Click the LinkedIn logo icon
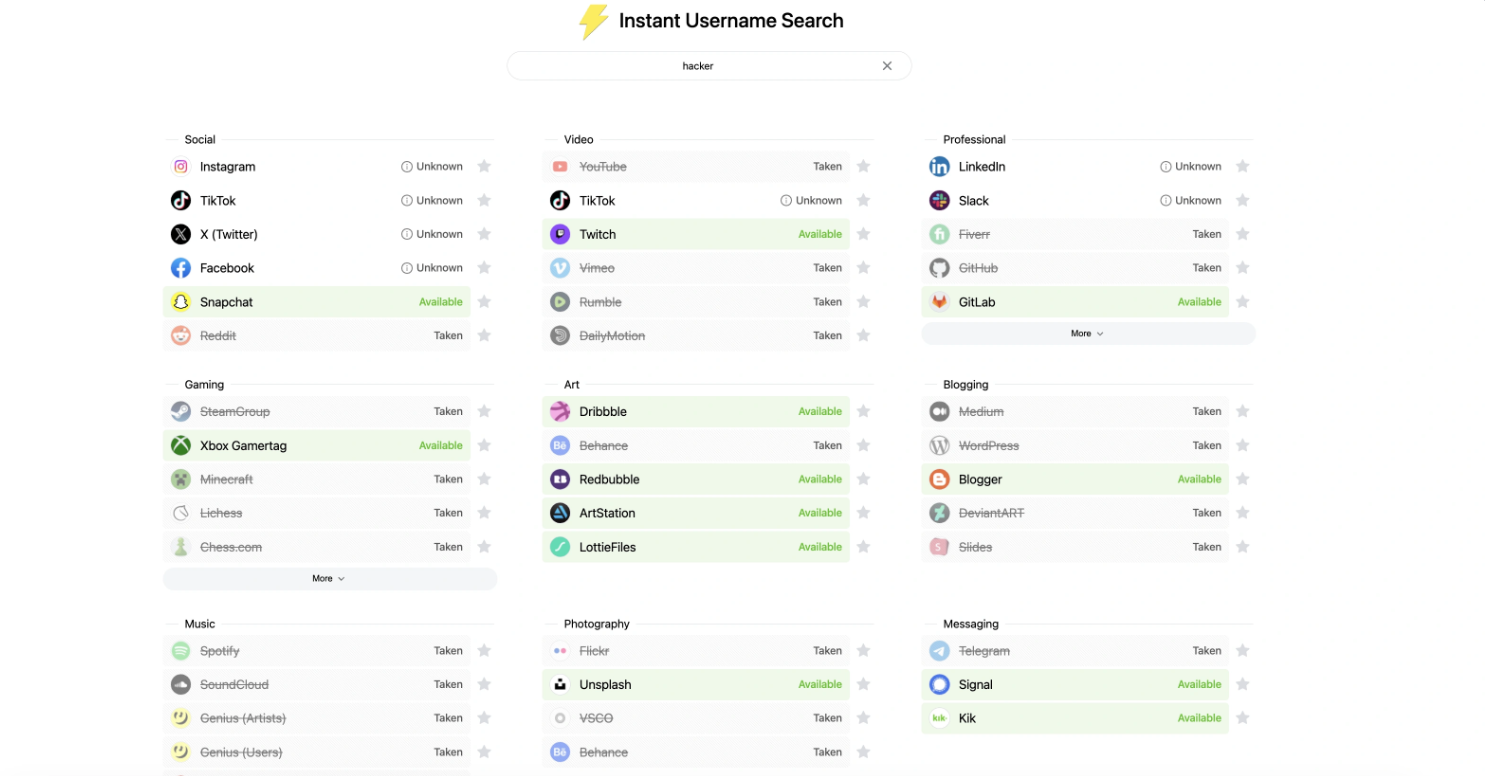 pos(939,167)
